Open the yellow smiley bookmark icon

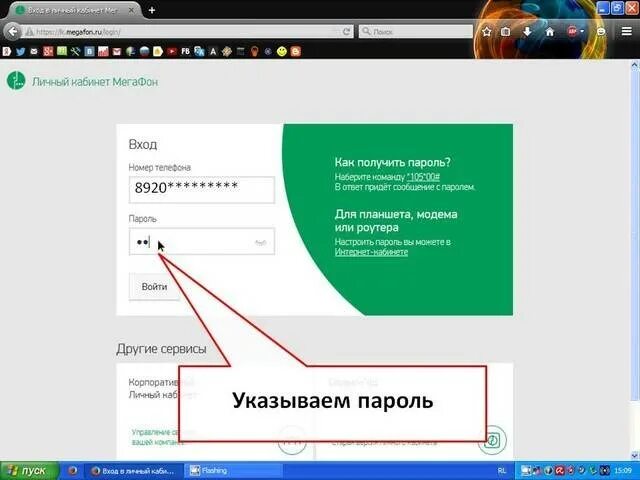click(282, 51)
